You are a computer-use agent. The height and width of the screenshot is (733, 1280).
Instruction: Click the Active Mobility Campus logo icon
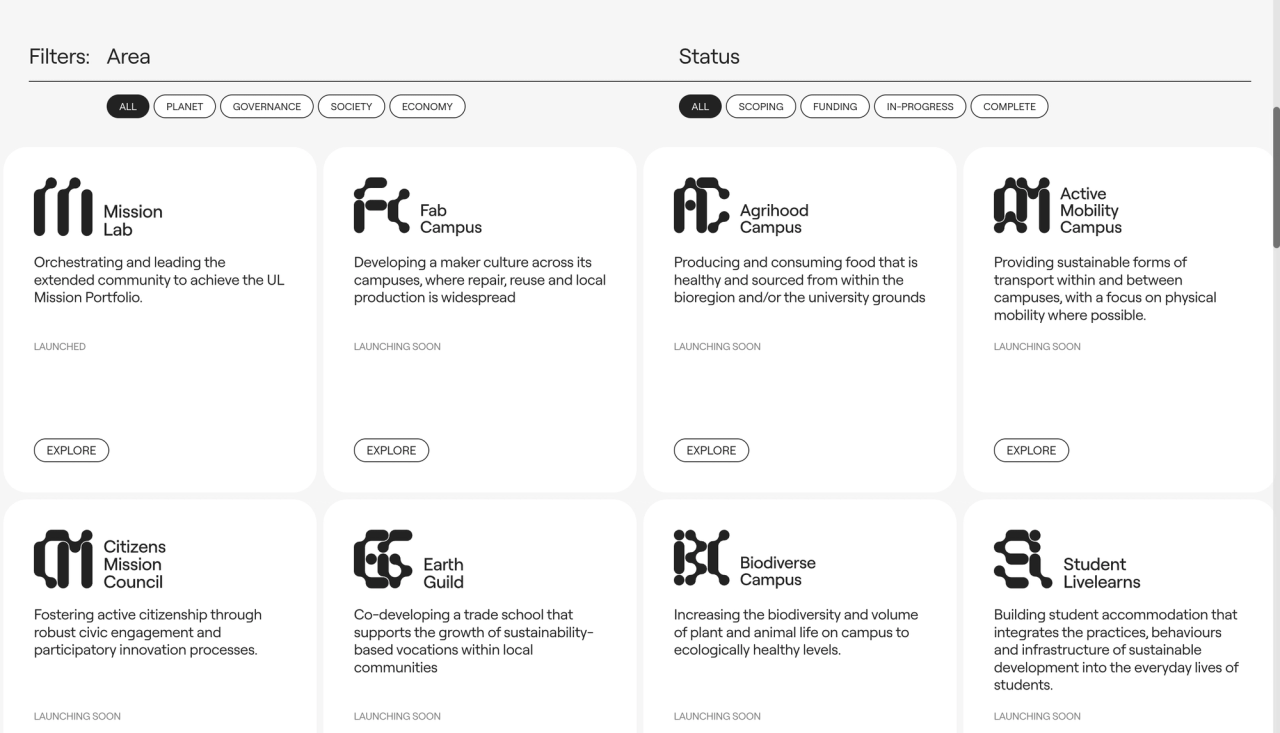point(1019,207)
